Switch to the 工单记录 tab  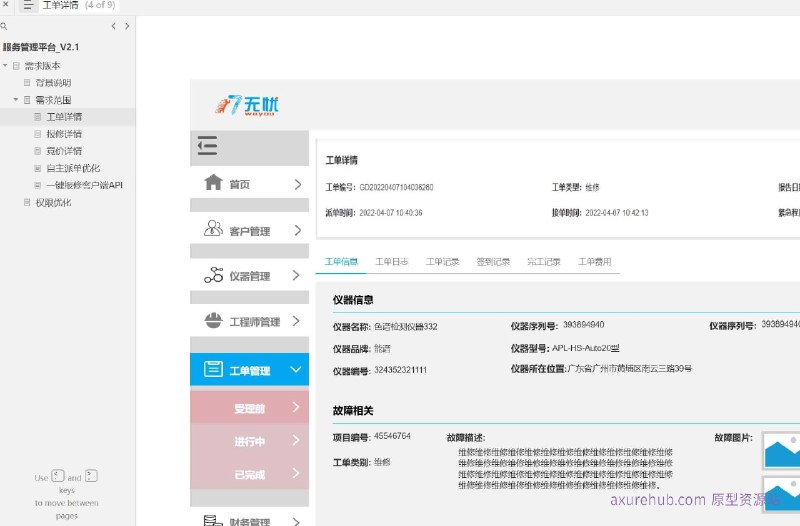(x=442, y=262)
